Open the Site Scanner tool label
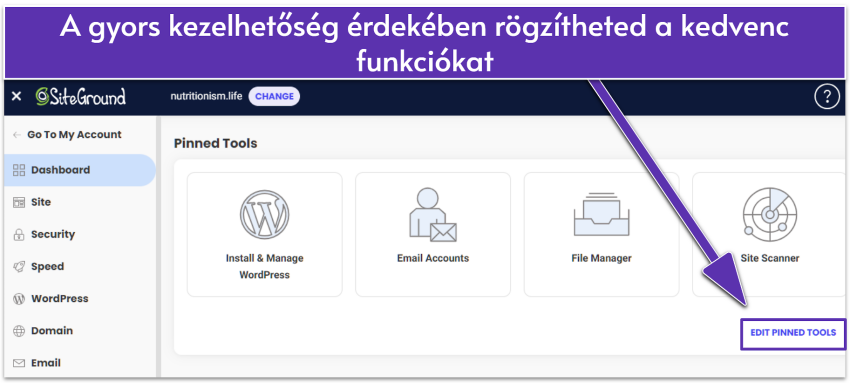 770,258
